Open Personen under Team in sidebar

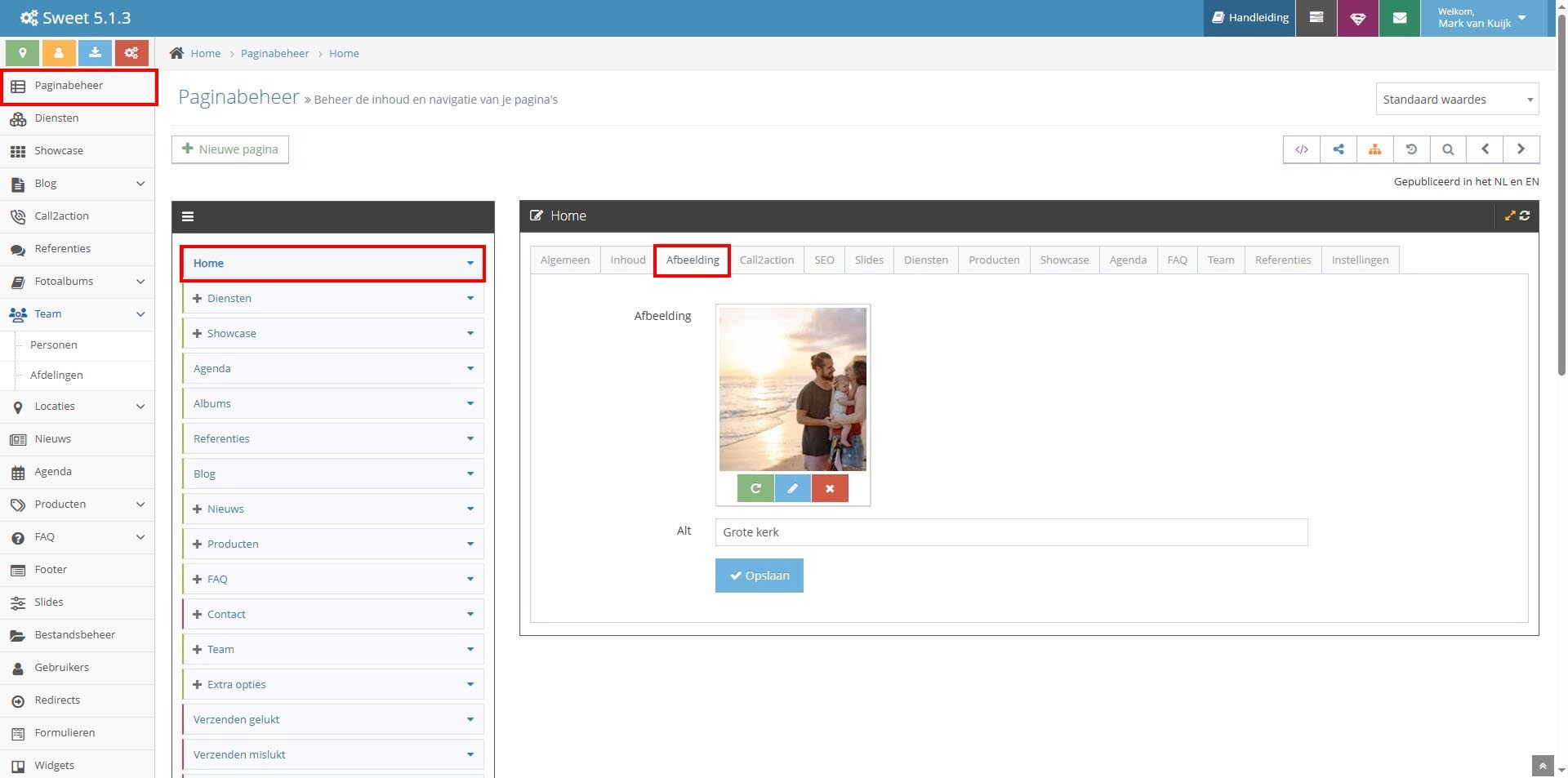point(54,345)
